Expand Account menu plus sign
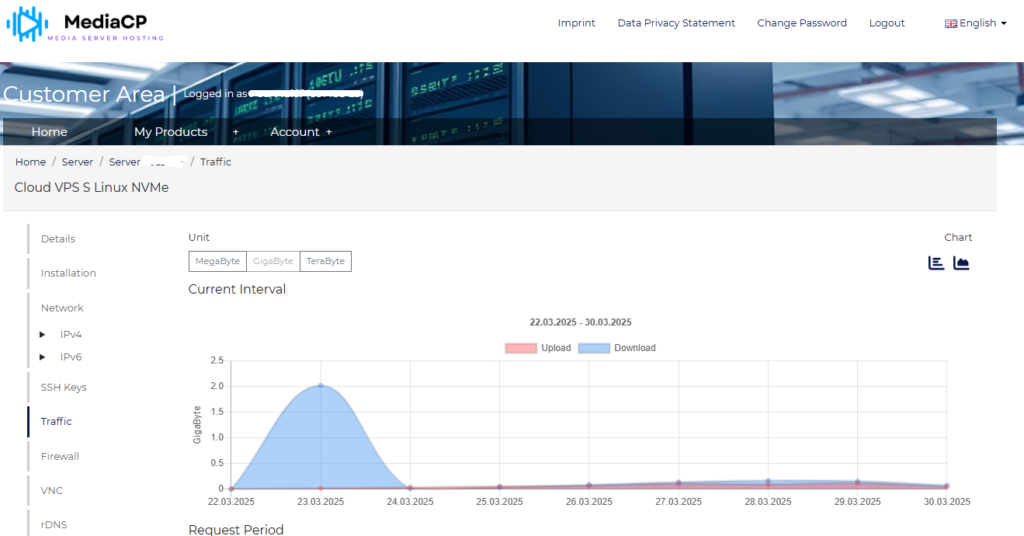This screenshot has height=536, width=1024. pos(328,132)
